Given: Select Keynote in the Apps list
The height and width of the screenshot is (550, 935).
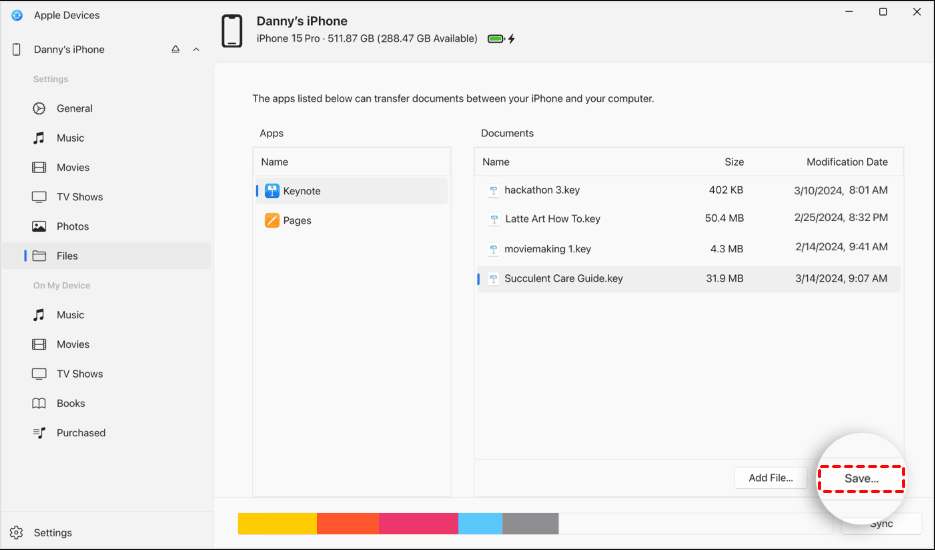Looking at the screenshot, I should [352, 191].
